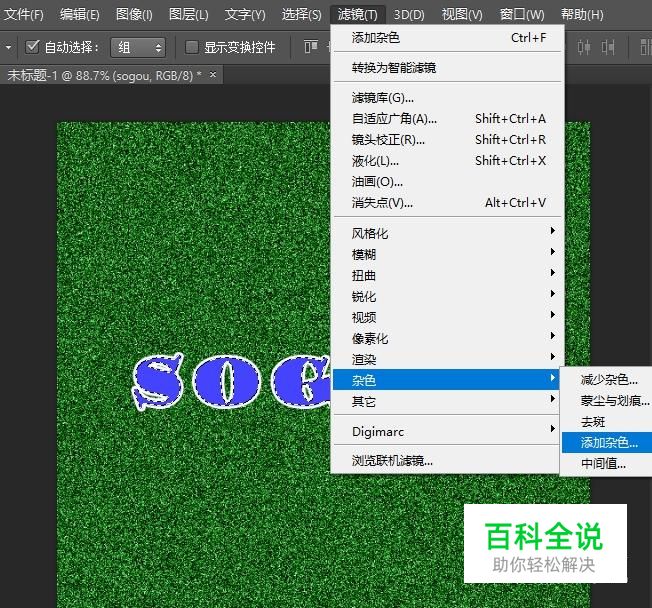Click the distribute right edges icon

[x=608, y=47]
